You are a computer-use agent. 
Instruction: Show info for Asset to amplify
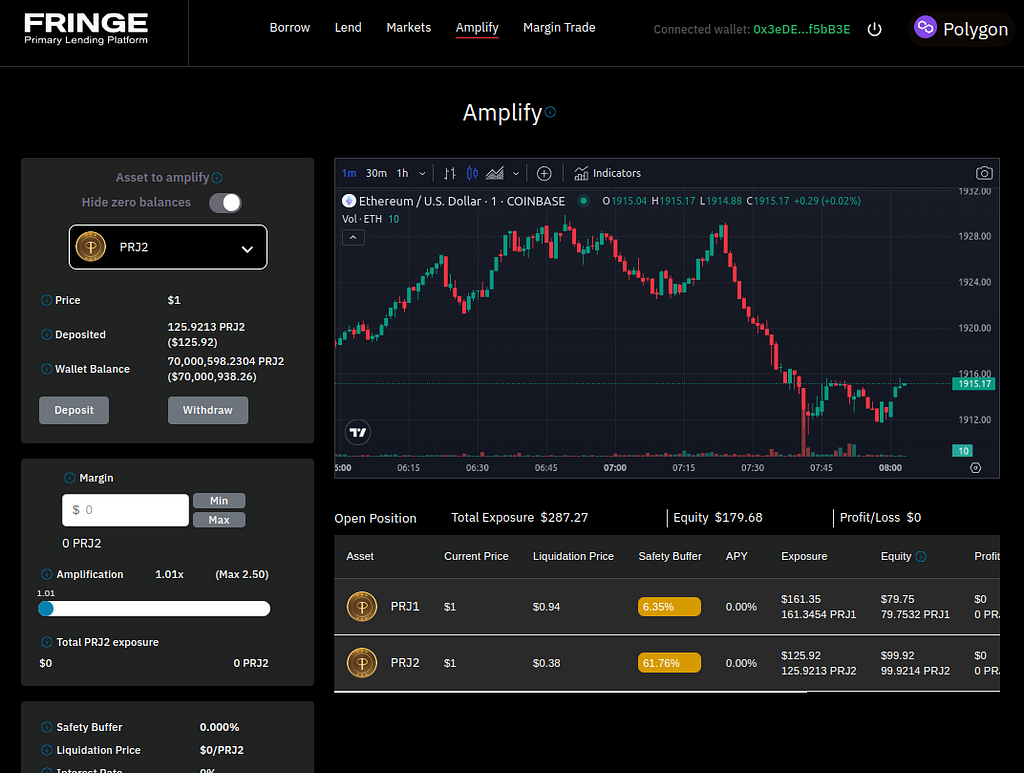(x=217, y=178)
